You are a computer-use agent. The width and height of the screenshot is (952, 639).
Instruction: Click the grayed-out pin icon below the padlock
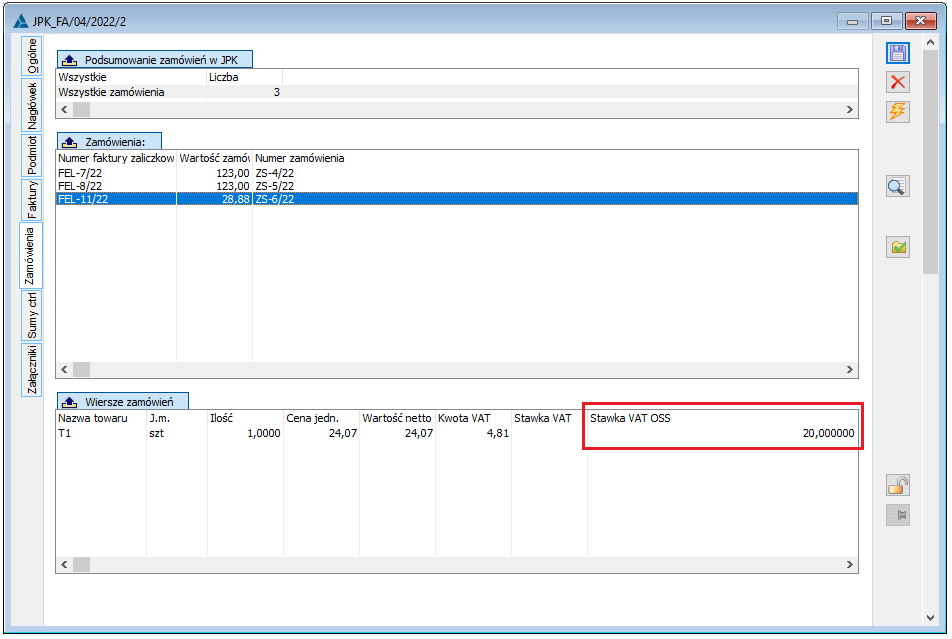pyautogui.click(x=897, y=515)
